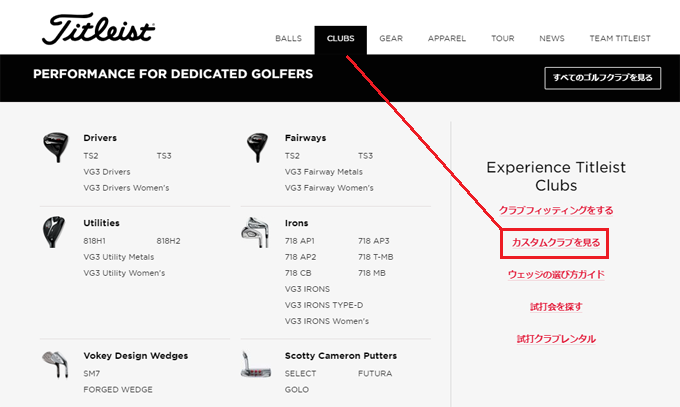
Task: Select TS3 under Drivers
Action: coord(164,156)
